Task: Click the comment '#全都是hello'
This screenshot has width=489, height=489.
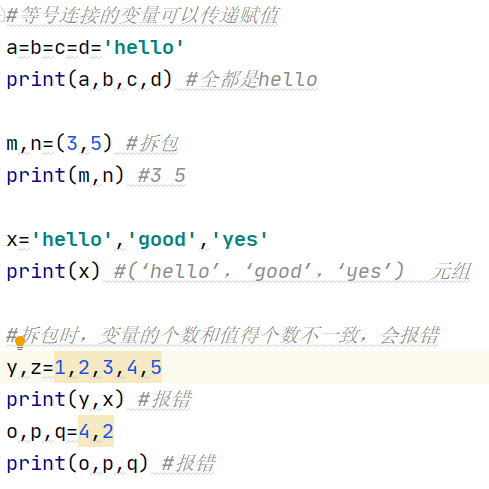Action: click(x=251, y=80)
